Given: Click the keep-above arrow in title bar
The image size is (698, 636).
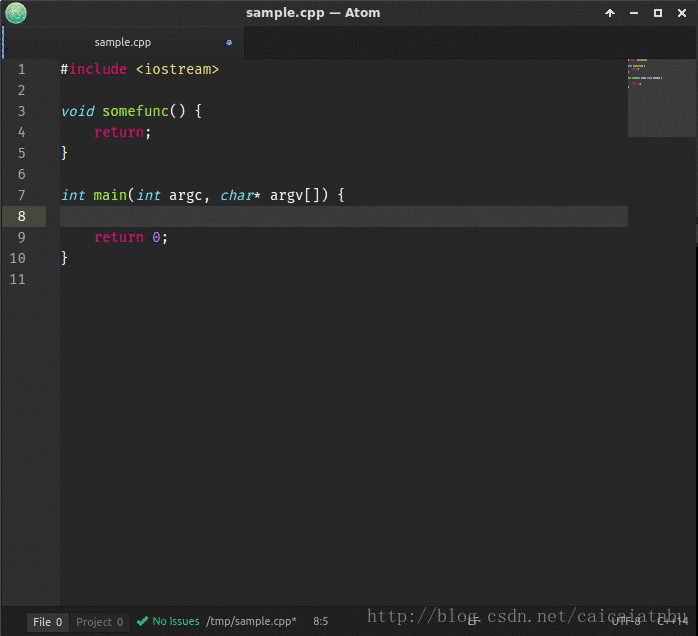Looking at the screenshot, I should pyautogui.click(x=610, y=13).
